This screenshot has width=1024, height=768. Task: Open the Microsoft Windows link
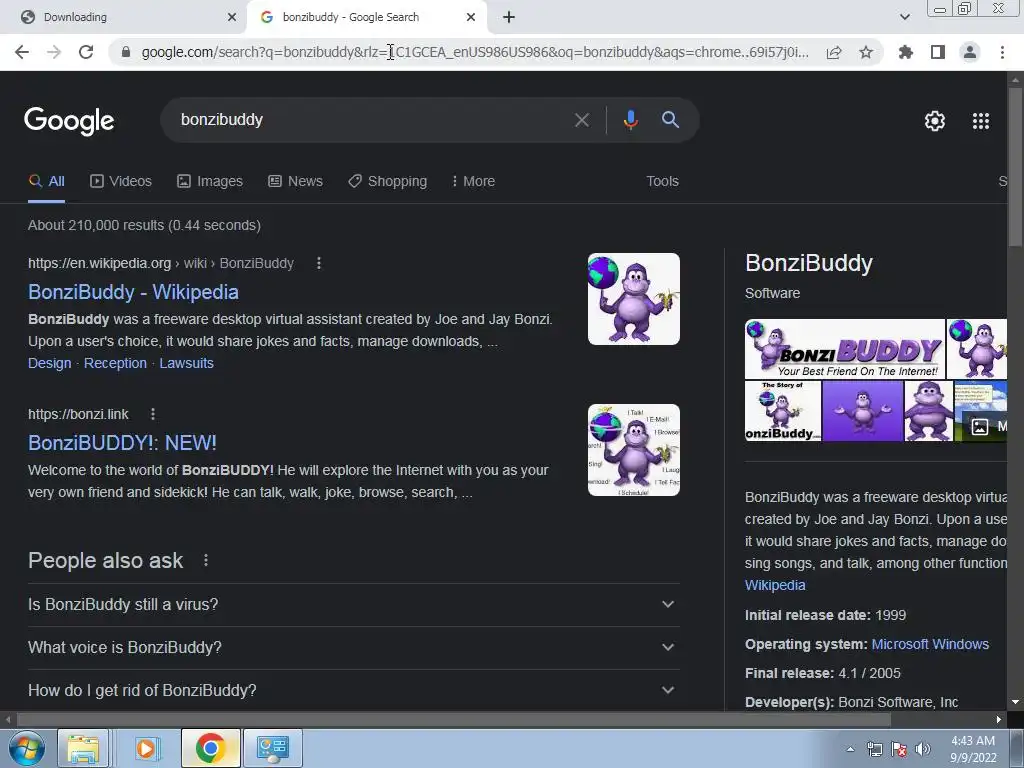coord(930,644)
